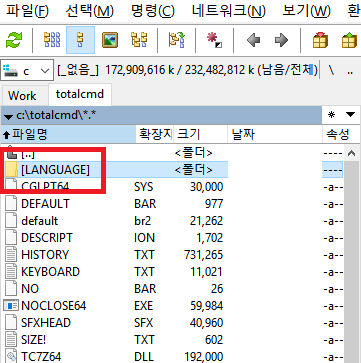Click the SIZE! text file icon

[x=11, y=340]
